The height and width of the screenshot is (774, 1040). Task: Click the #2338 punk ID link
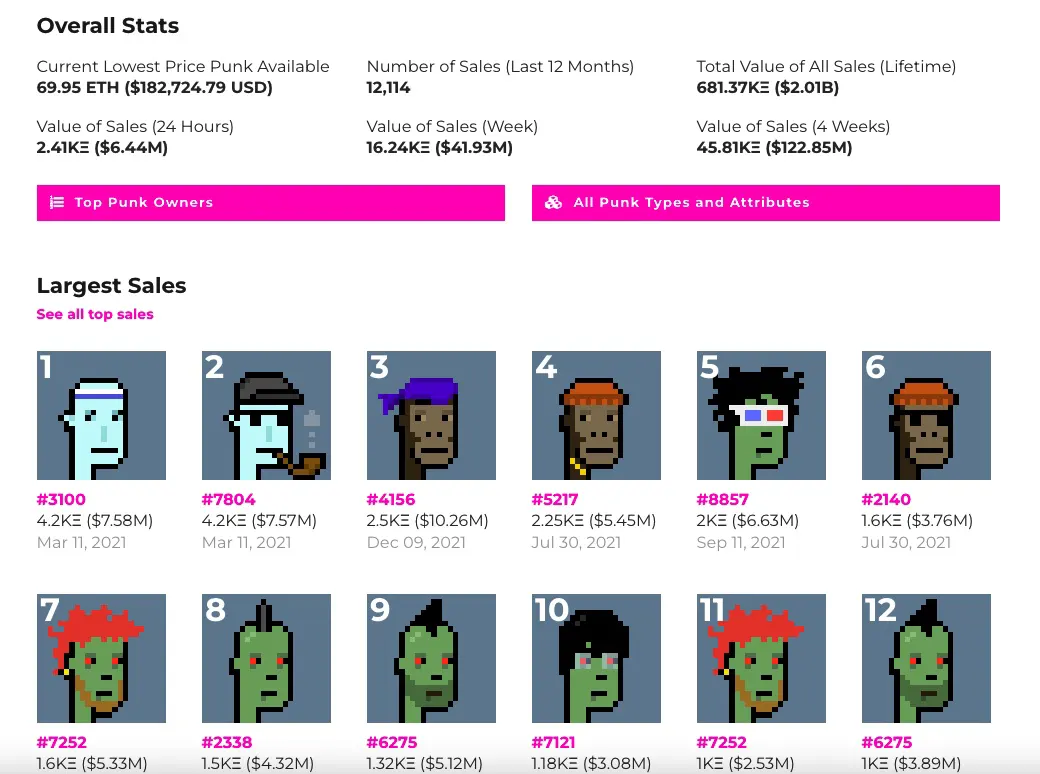[x=227, y=742]
